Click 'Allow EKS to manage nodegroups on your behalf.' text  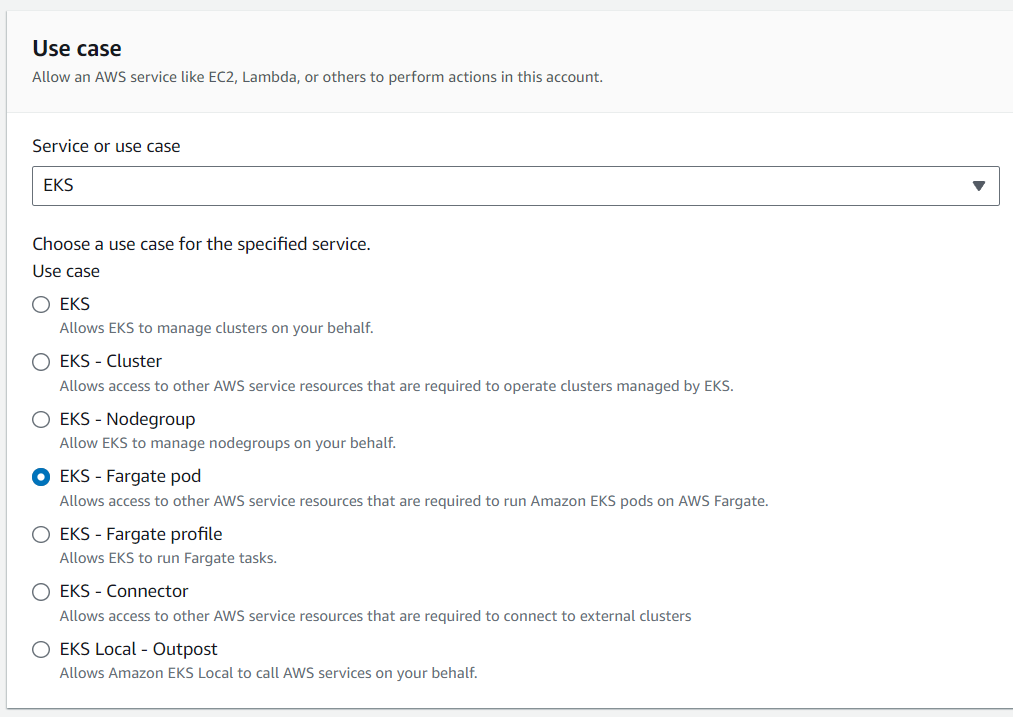click(227, 443)
